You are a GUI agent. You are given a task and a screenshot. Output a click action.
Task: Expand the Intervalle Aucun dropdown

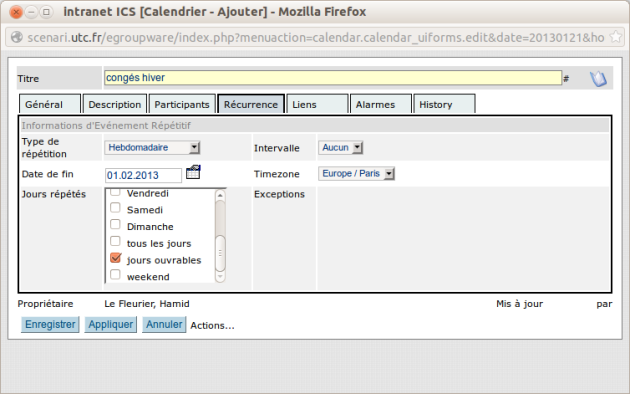[x=341, y=148]
